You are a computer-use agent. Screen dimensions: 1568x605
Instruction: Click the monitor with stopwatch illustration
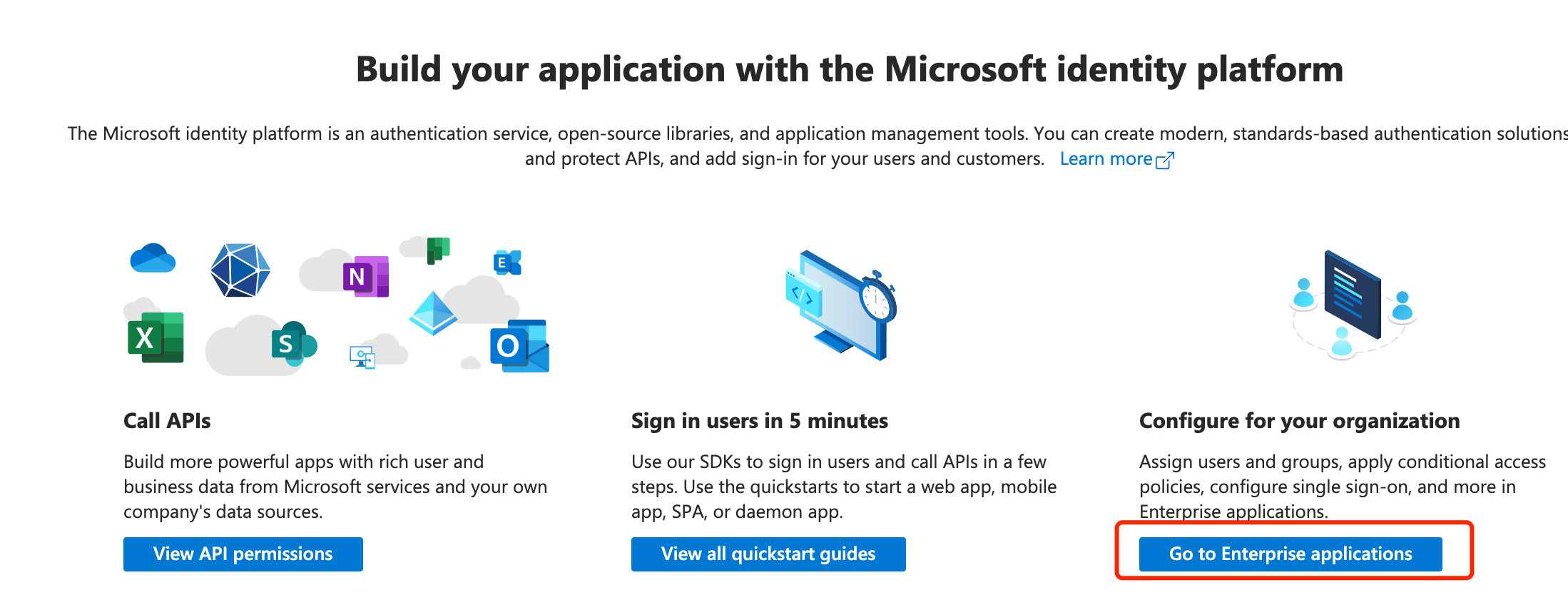click(x=840, y=305)
